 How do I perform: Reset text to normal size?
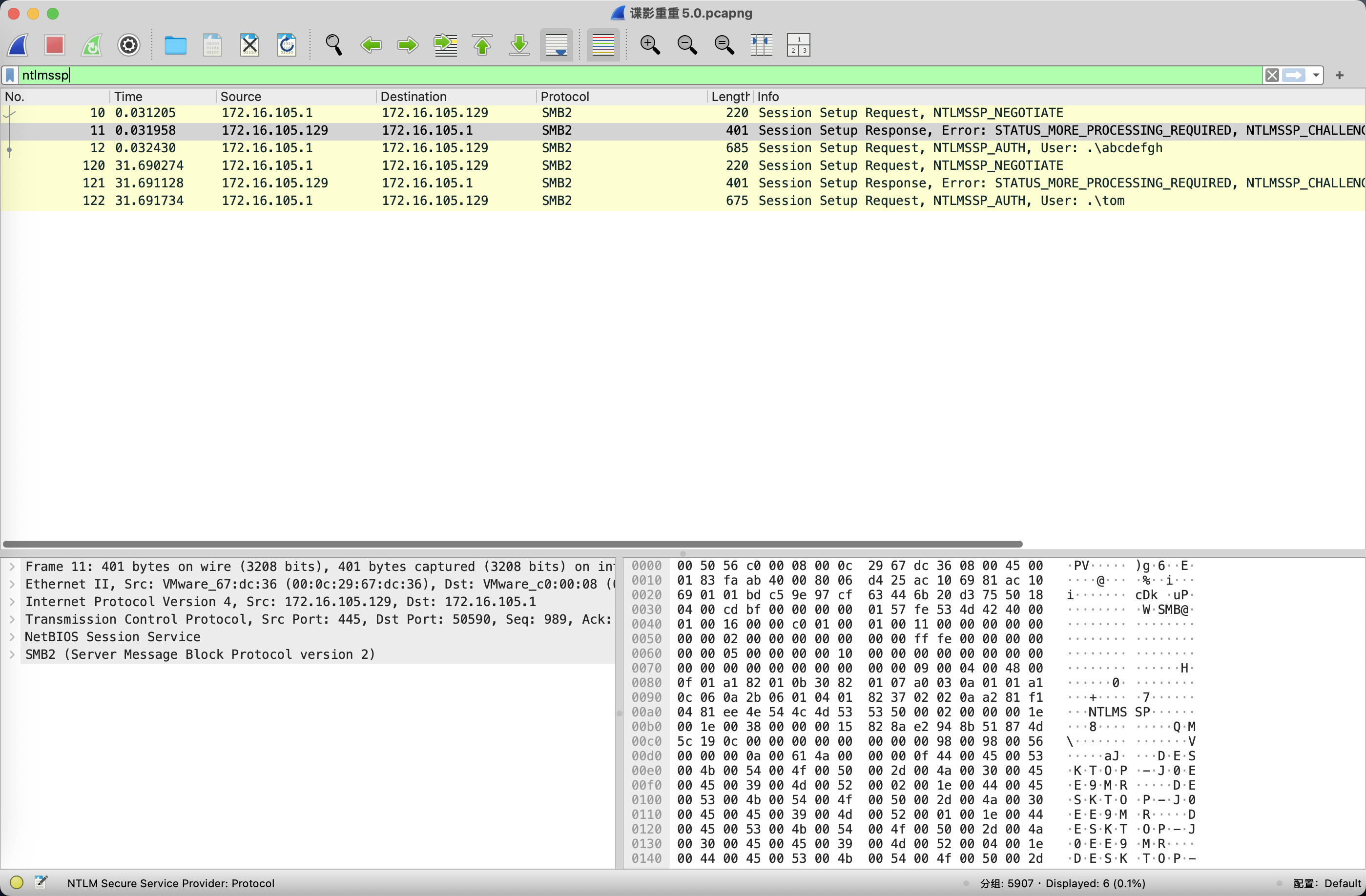point(724,45)
